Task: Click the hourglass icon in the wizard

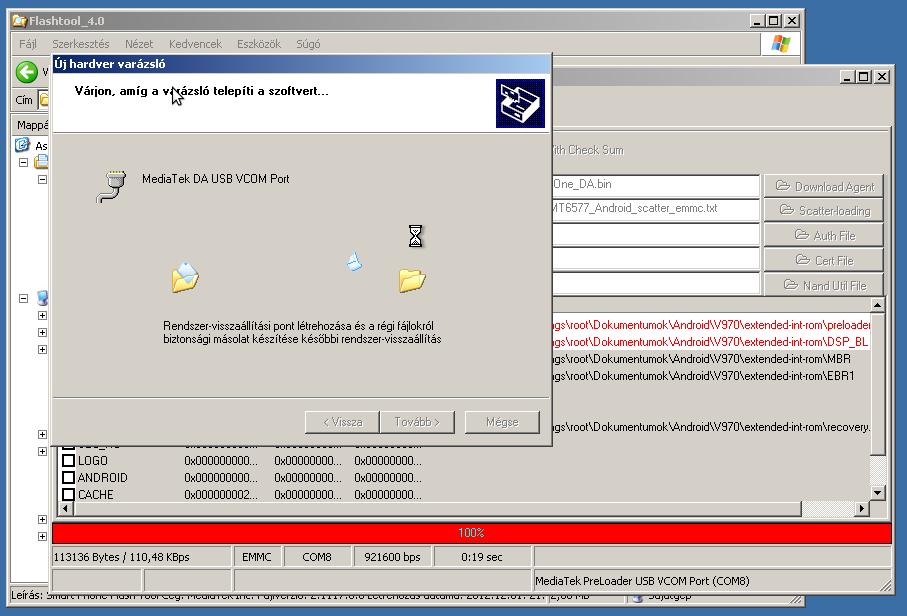Action: [x=415, y=236]
